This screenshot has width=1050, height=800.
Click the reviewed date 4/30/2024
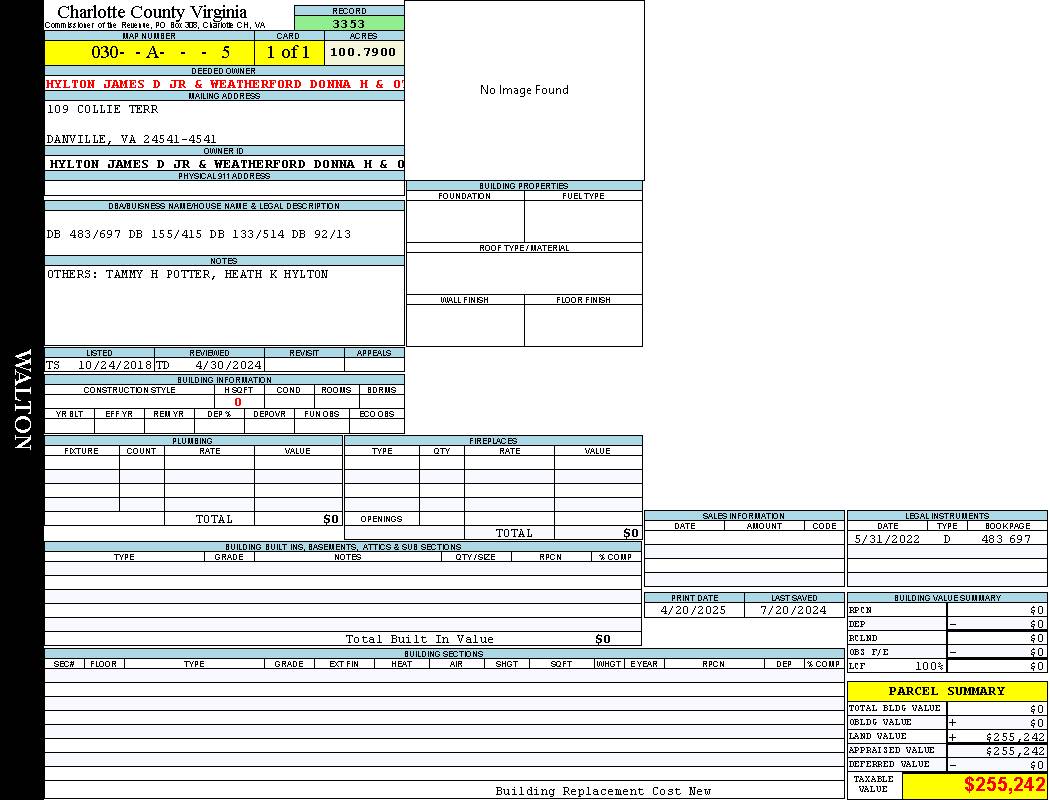228,365
